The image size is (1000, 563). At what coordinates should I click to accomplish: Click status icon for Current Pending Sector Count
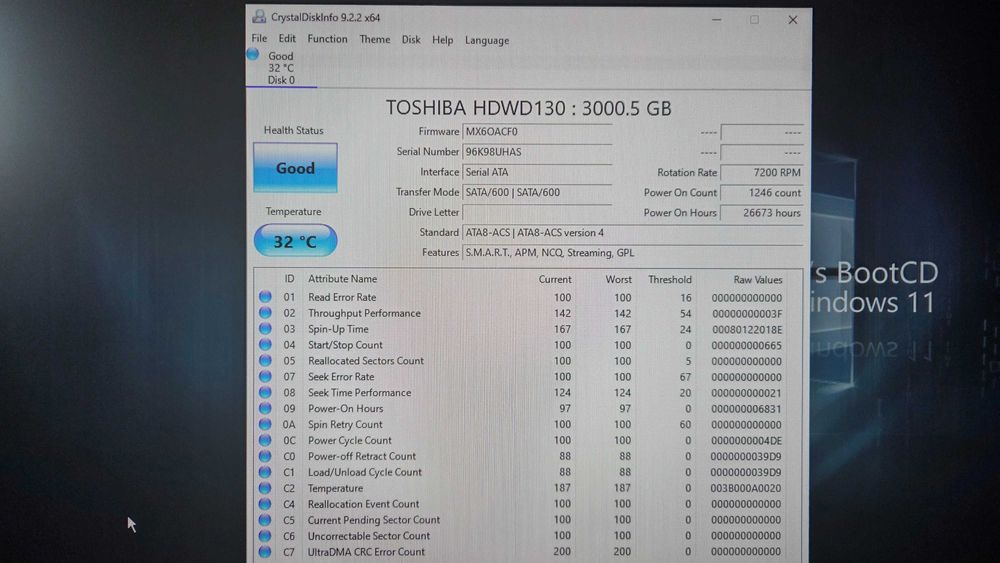pos(265,520)
